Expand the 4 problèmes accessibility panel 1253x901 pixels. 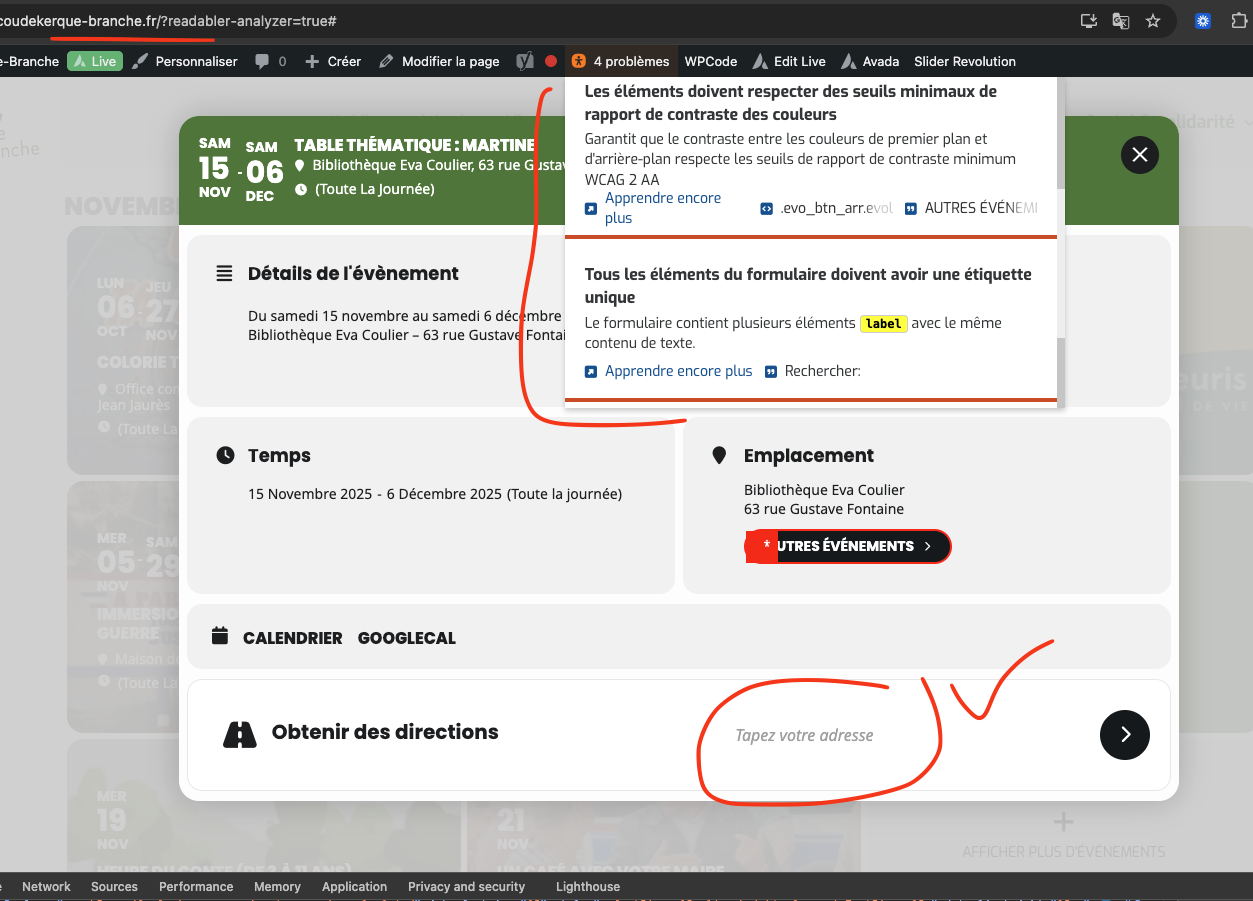click(x=621, y=61)
